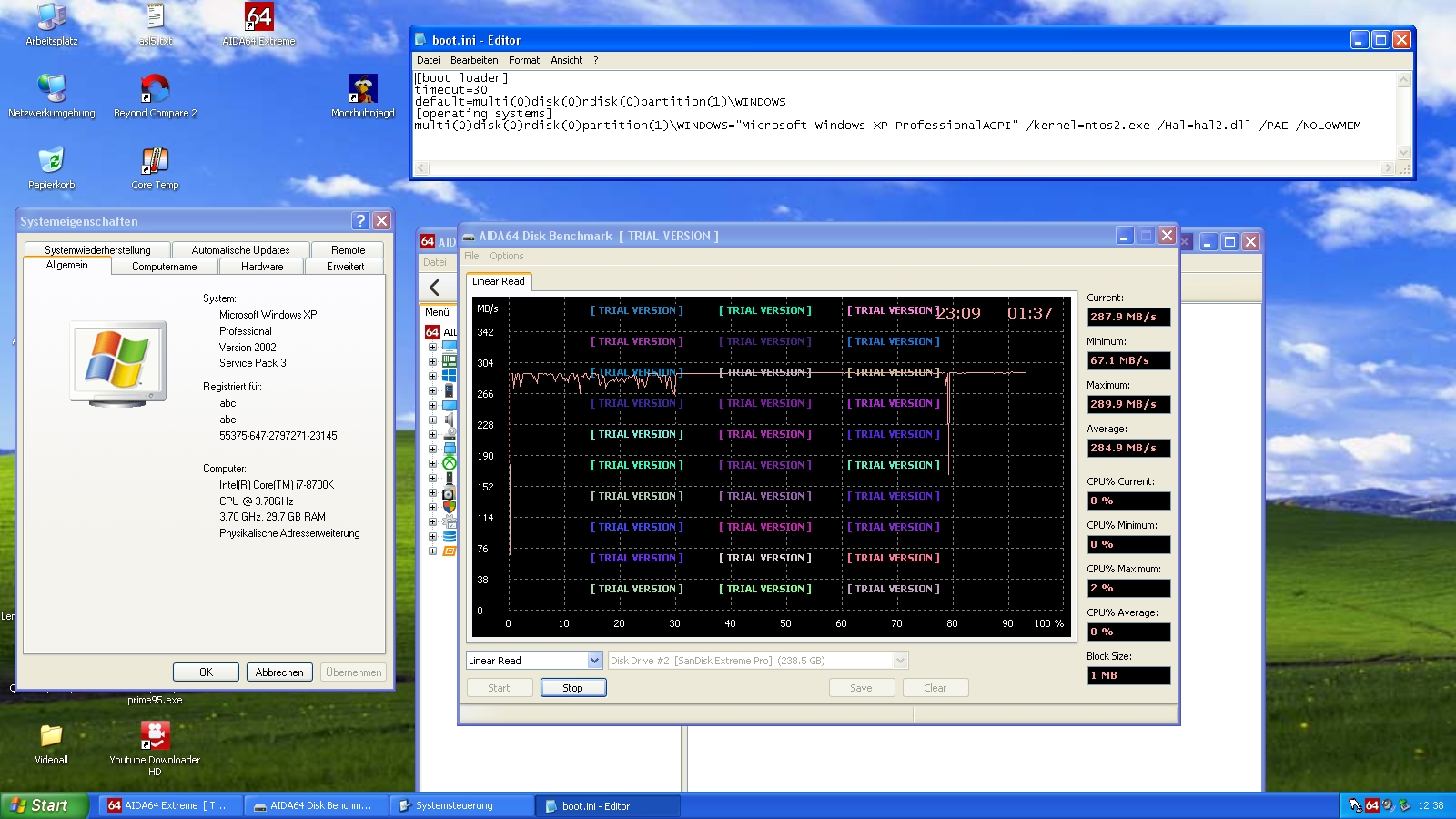This screenshot has height=819, width=1456.
Task: Select the asl5.txt file icon on desktop
Action: coord(156,25)
